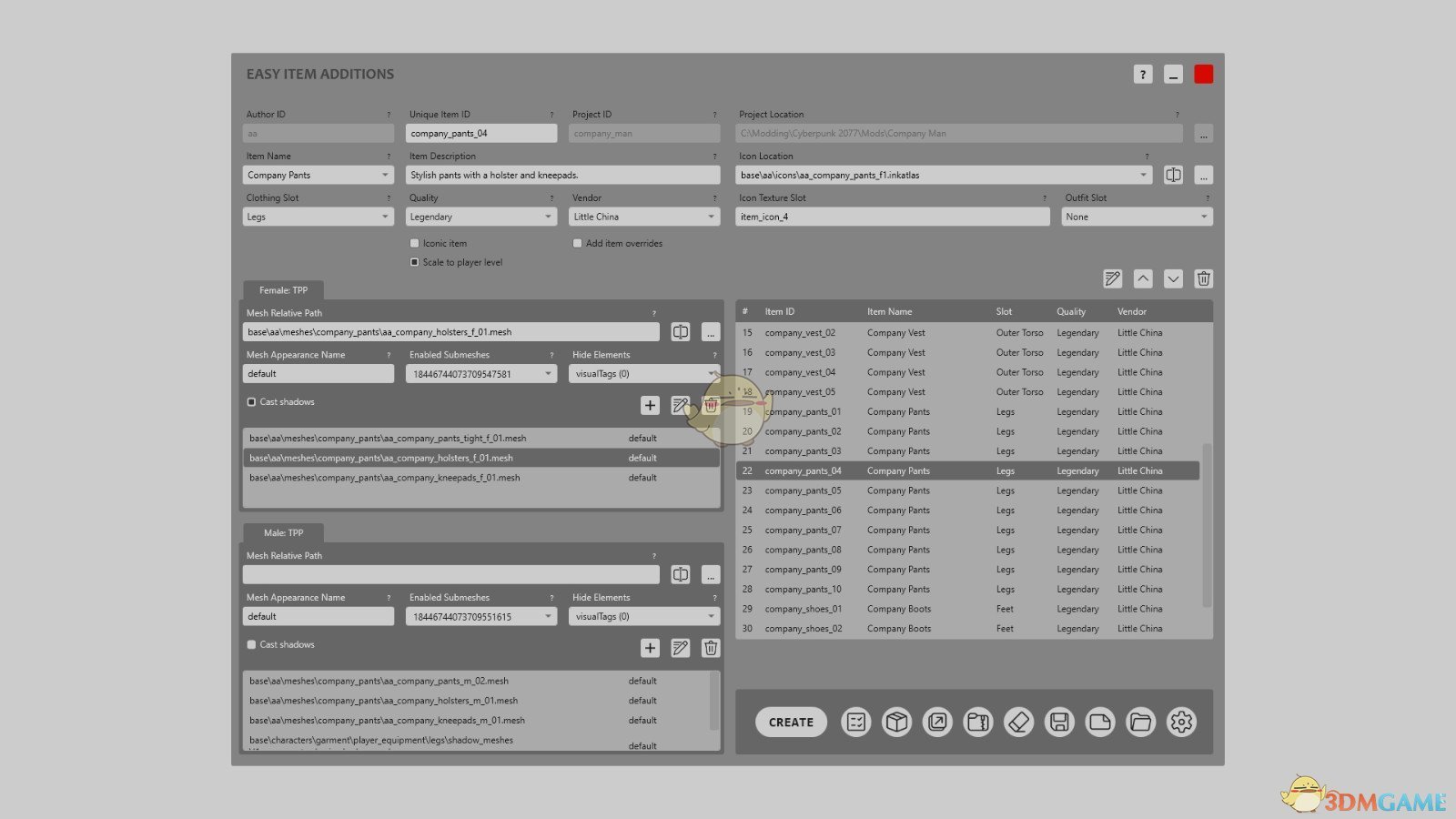Viewport: 1456px width, 819px height.
Task: Focus the Unique Item ID field
Action: click(481, 134)
